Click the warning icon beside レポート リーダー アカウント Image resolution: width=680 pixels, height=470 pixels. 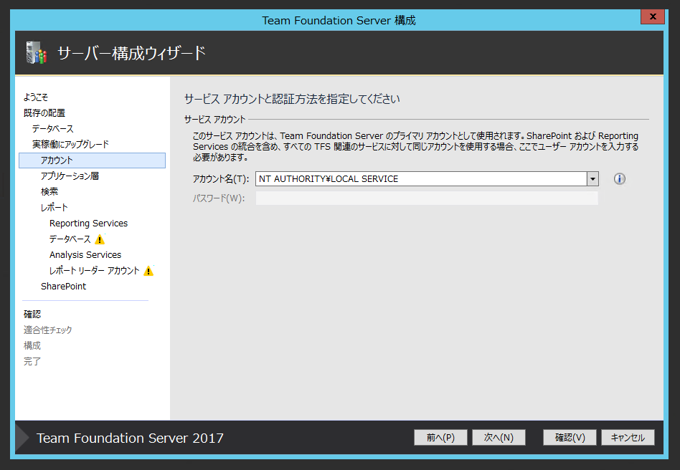tap(148, 271)
